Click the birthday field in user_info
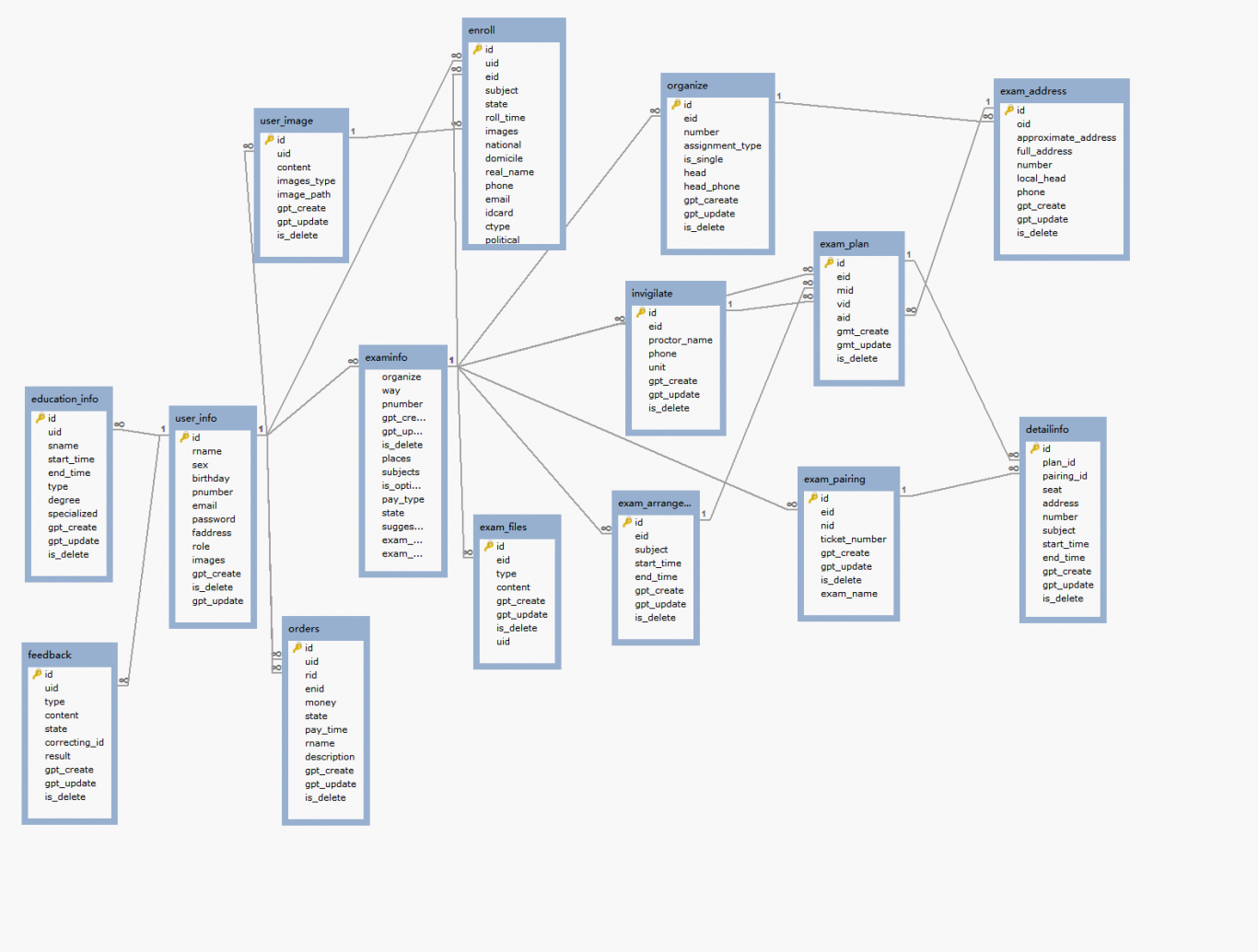The width and height of the screenshot is (1258, 952). 210,479
